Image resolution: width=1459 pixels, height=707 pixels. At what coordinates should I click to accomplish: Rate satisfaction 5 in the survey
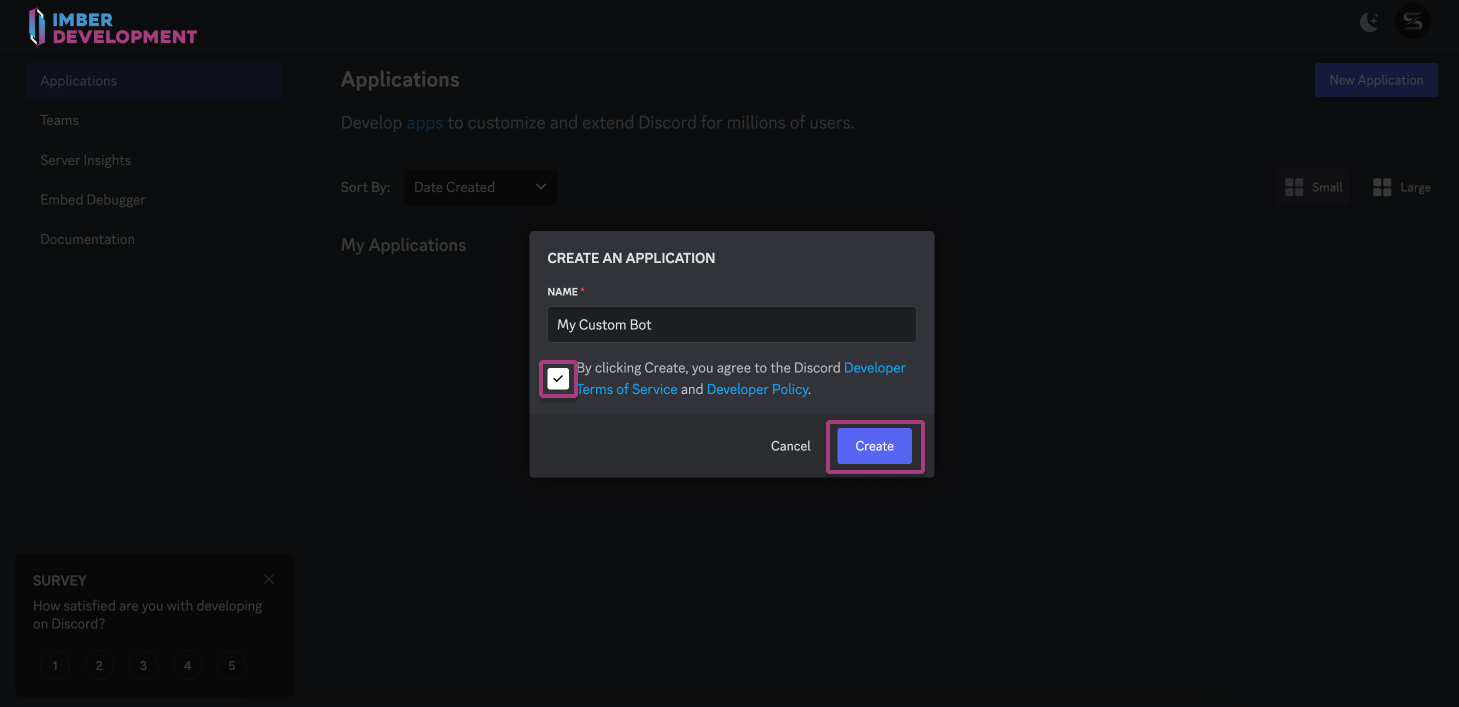pyautogui.click(x=231, y=665)
